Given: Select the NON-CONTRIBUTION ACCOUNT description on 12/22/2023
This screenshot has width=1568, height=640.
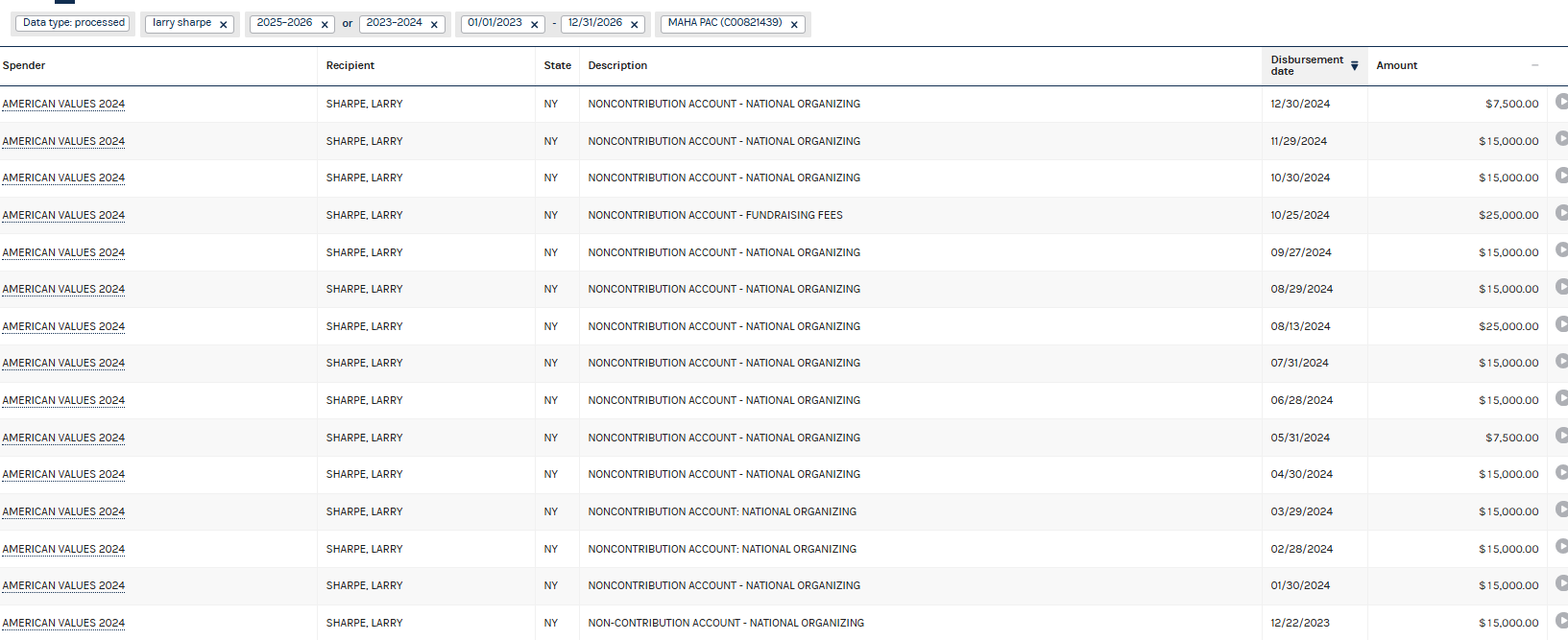Looking at the screenshot, I should click(x=726, y=623).
